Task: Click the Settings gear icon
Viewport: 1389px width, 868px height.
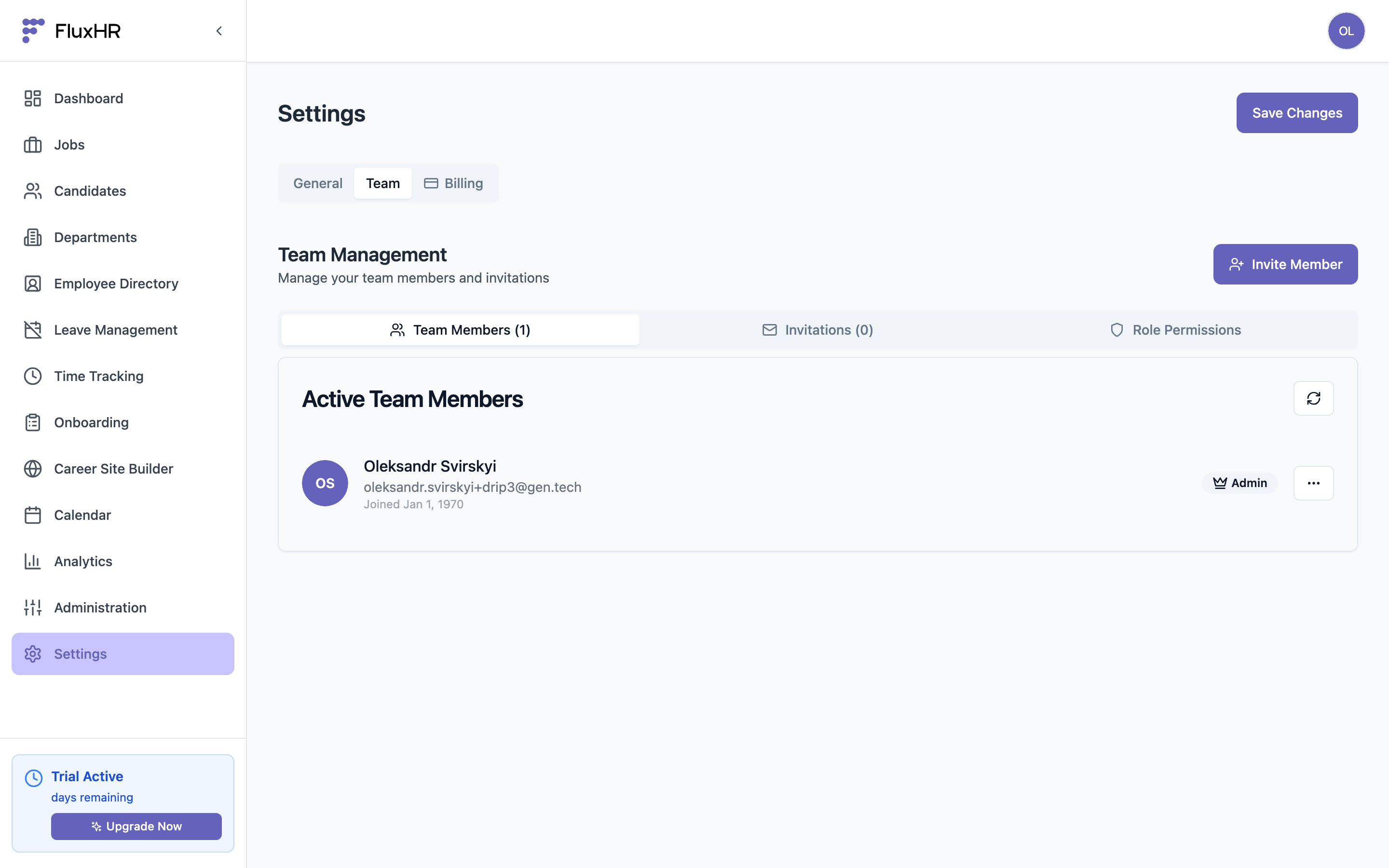Action: (x=33, y=654)
